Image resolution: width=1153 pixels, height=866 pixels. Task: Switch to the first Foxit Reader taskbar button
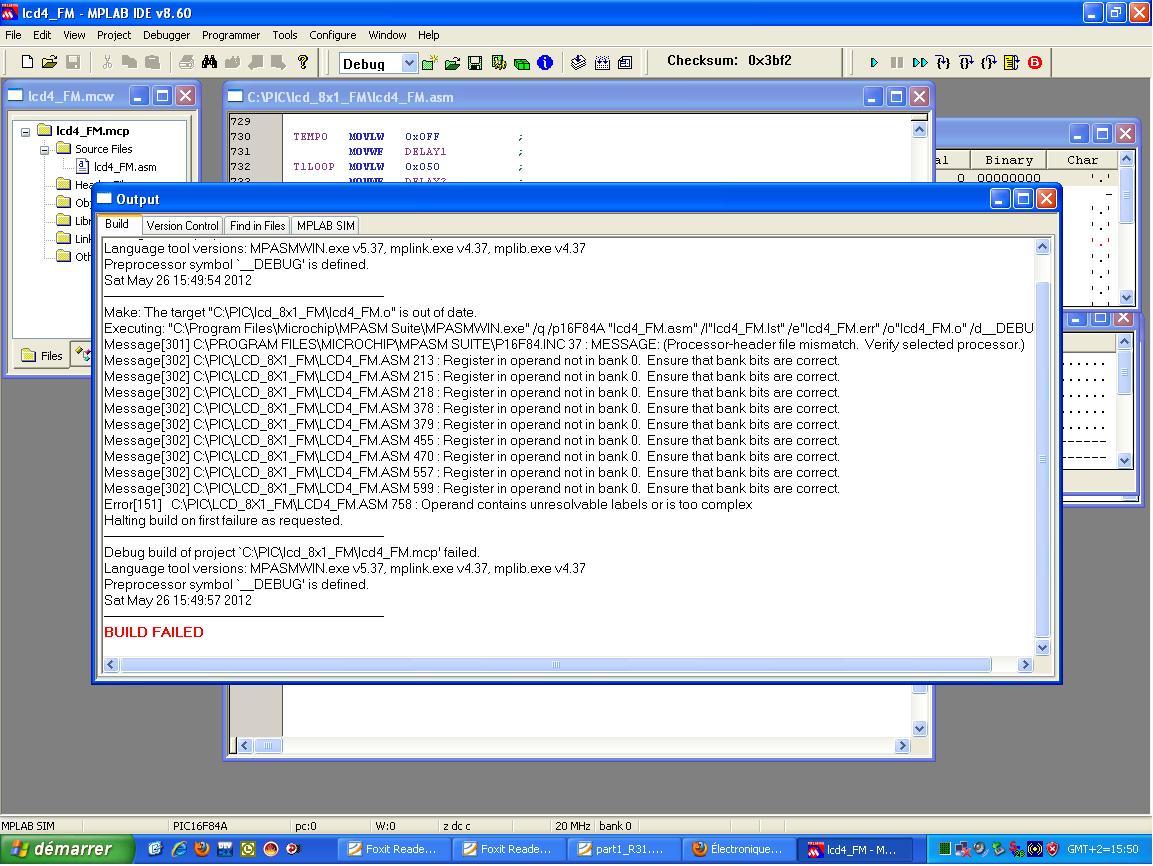coord(393,849)
